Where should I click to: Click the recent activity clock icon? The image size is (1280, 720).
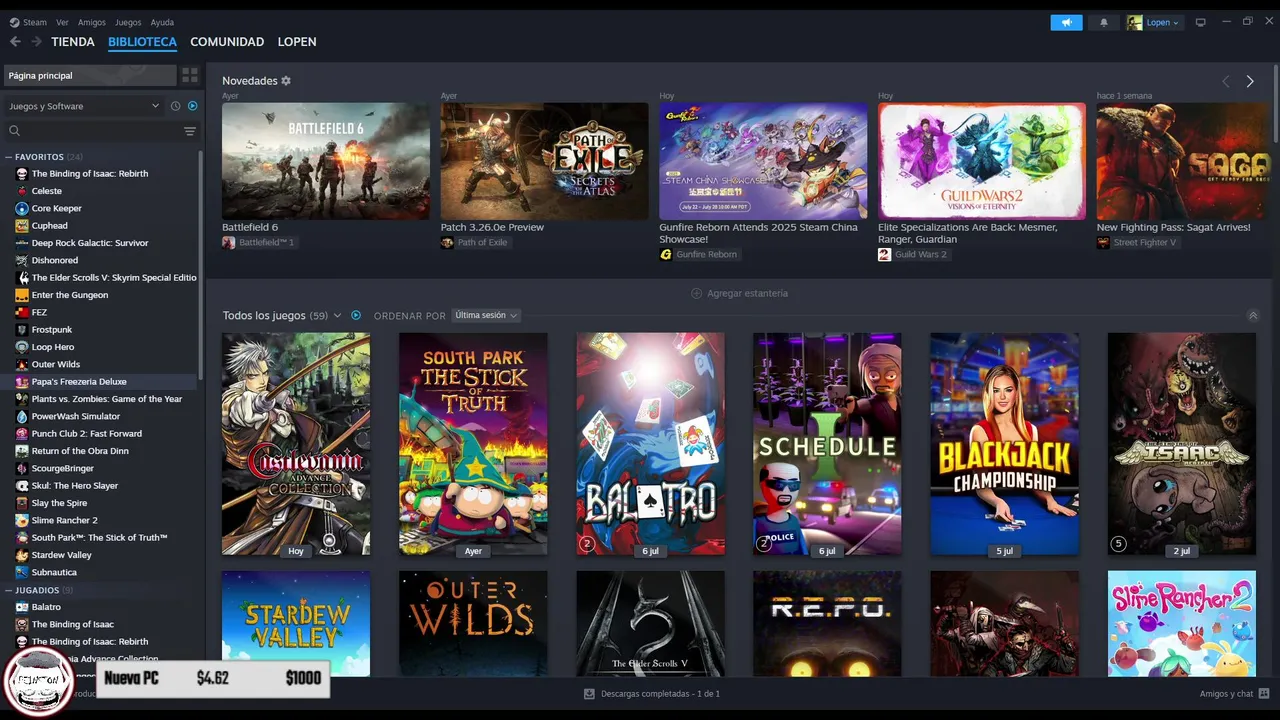click(175, 106)
